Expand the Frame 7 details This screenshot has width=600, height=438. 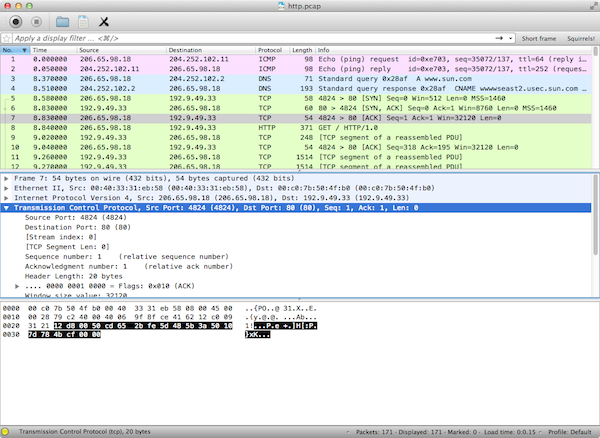(x=7, y=177)
